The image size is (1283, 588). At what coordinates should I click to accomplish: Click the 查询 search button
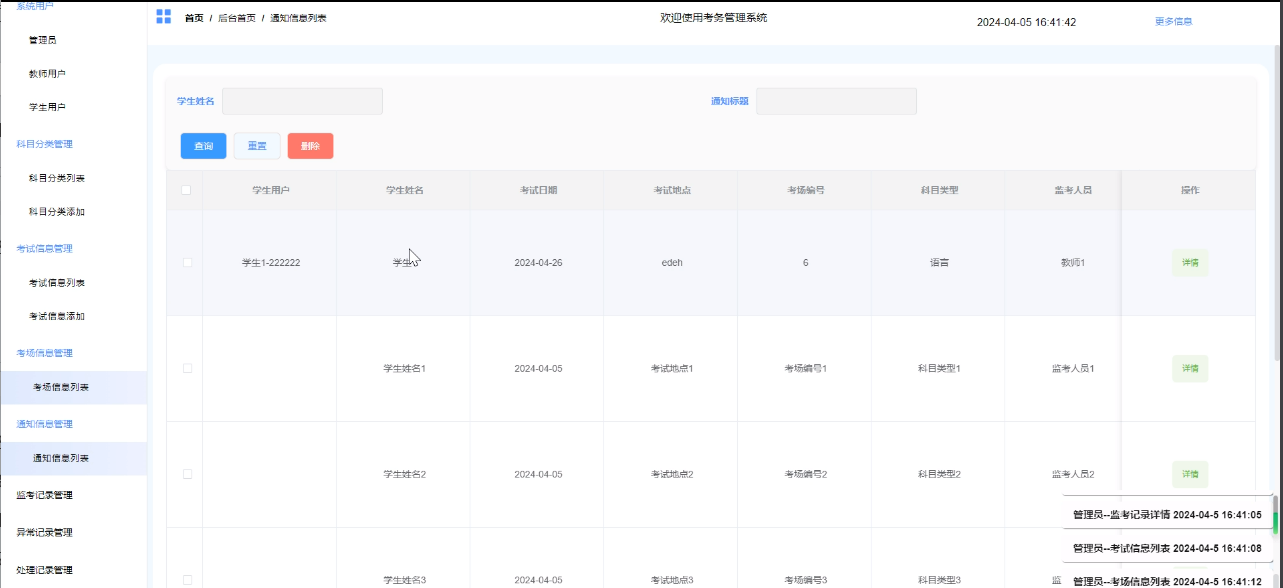click(x=204, y=146)
